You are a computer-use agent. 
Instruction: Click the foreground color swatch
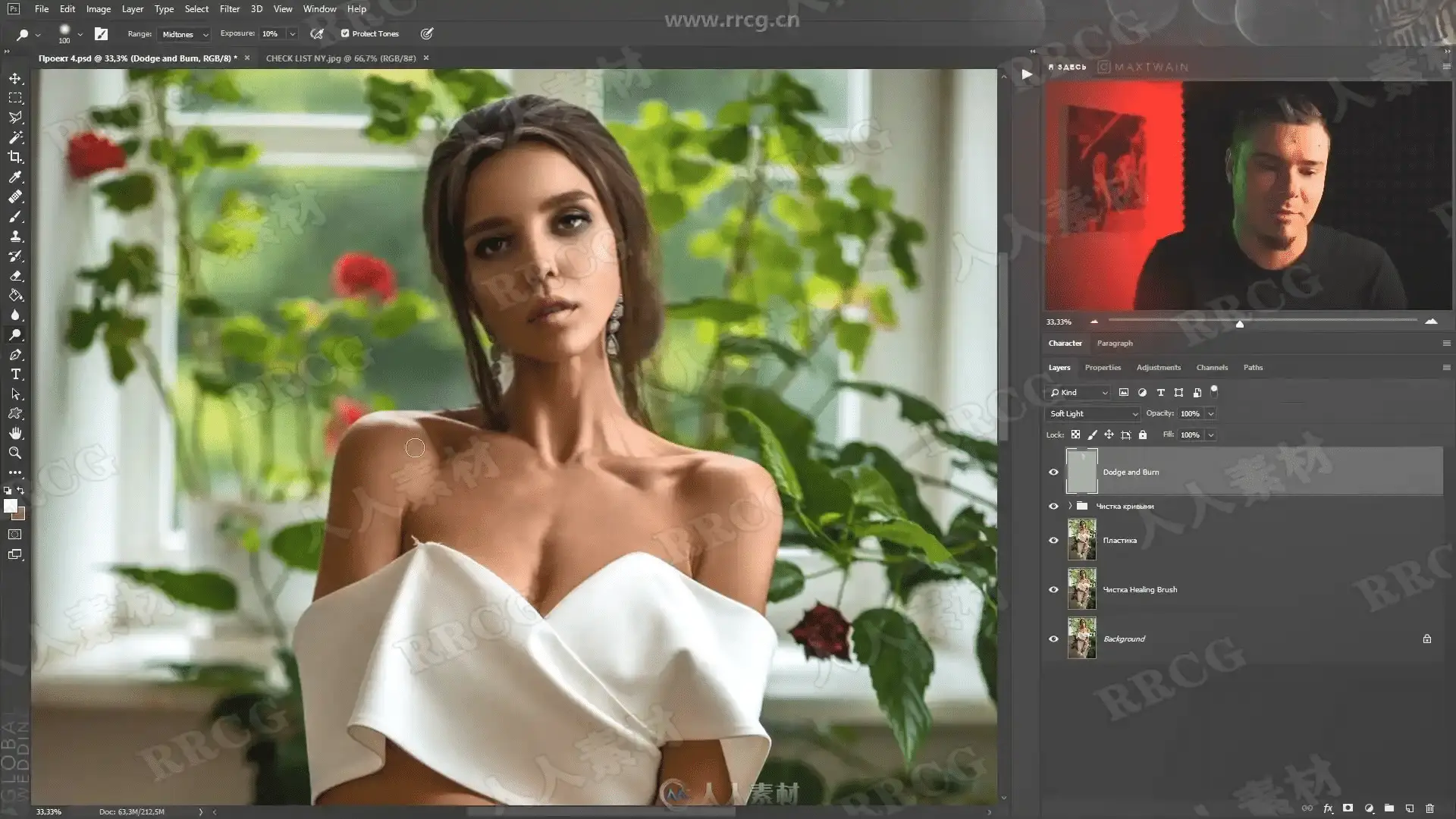[10, 507]
